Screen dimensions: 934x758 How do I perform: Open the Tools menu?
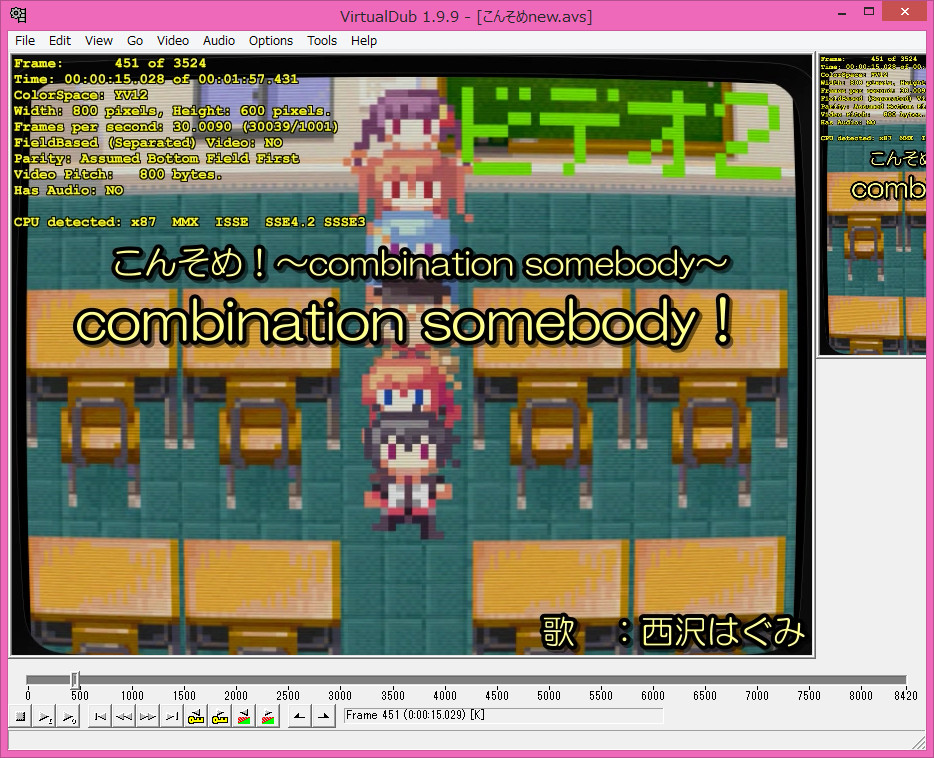(322, 40)
